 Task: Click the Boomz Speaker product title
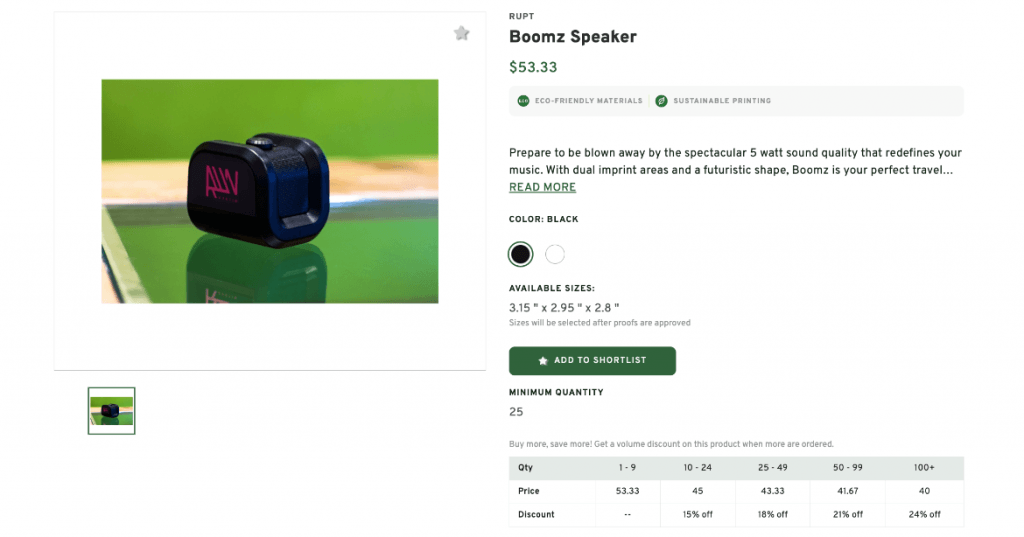click(572, 37)
